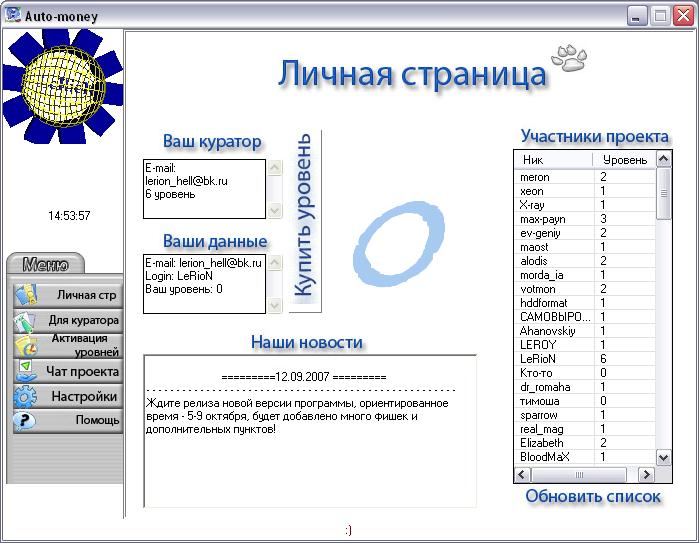Click Ваш куратор box scroll down arrow

(x=275, y=210)
